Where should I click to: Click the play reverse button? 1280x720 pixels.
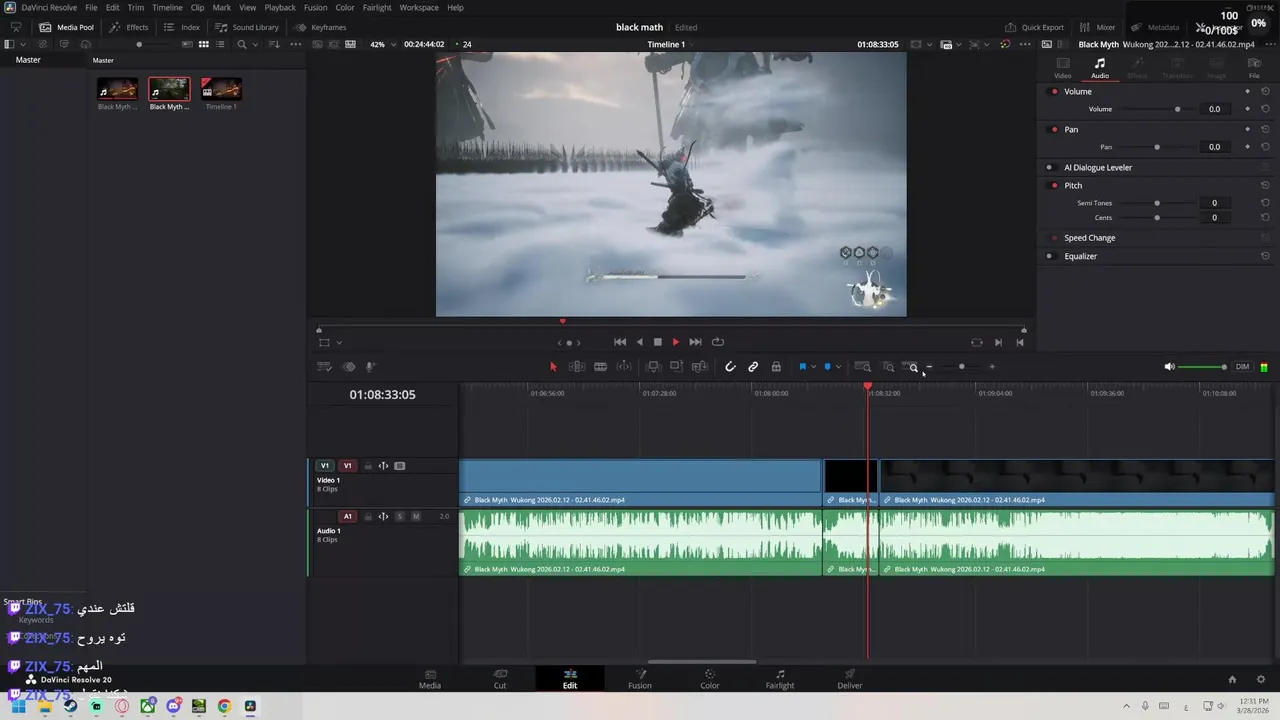tap(640, 342)
